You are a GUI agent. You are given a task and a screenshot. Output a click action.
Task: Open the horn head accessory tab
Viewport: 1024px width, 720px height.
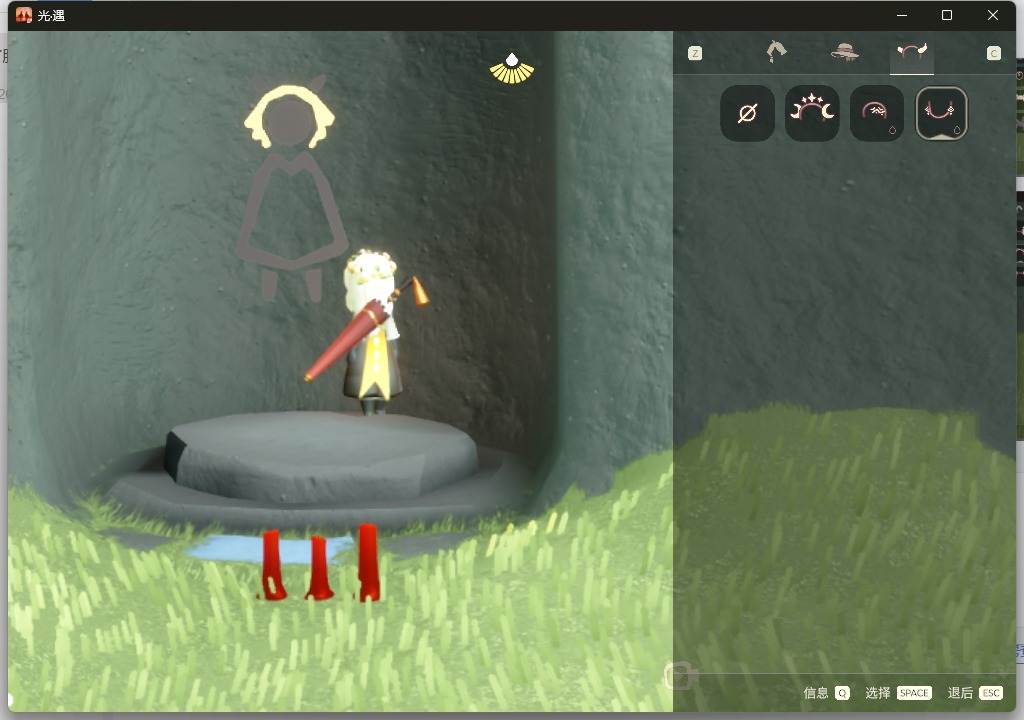pos(912,51)
